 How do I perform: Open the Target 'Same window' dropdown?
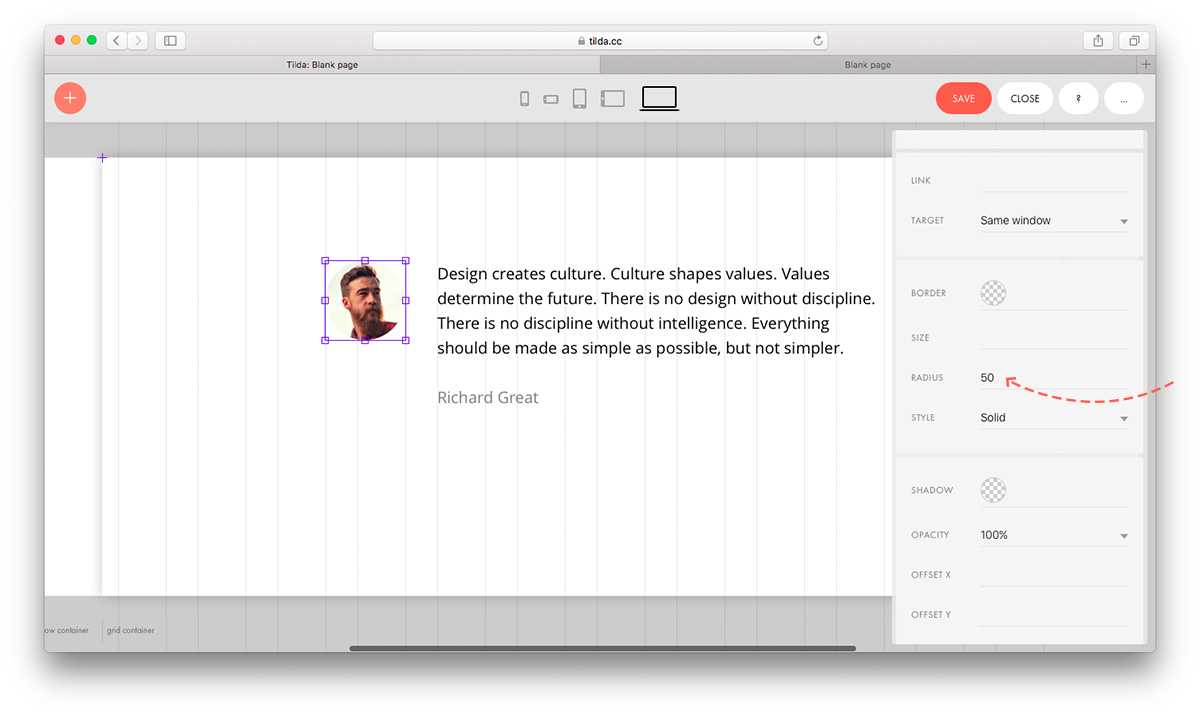pyautogui.click(x=1054, y=221)
